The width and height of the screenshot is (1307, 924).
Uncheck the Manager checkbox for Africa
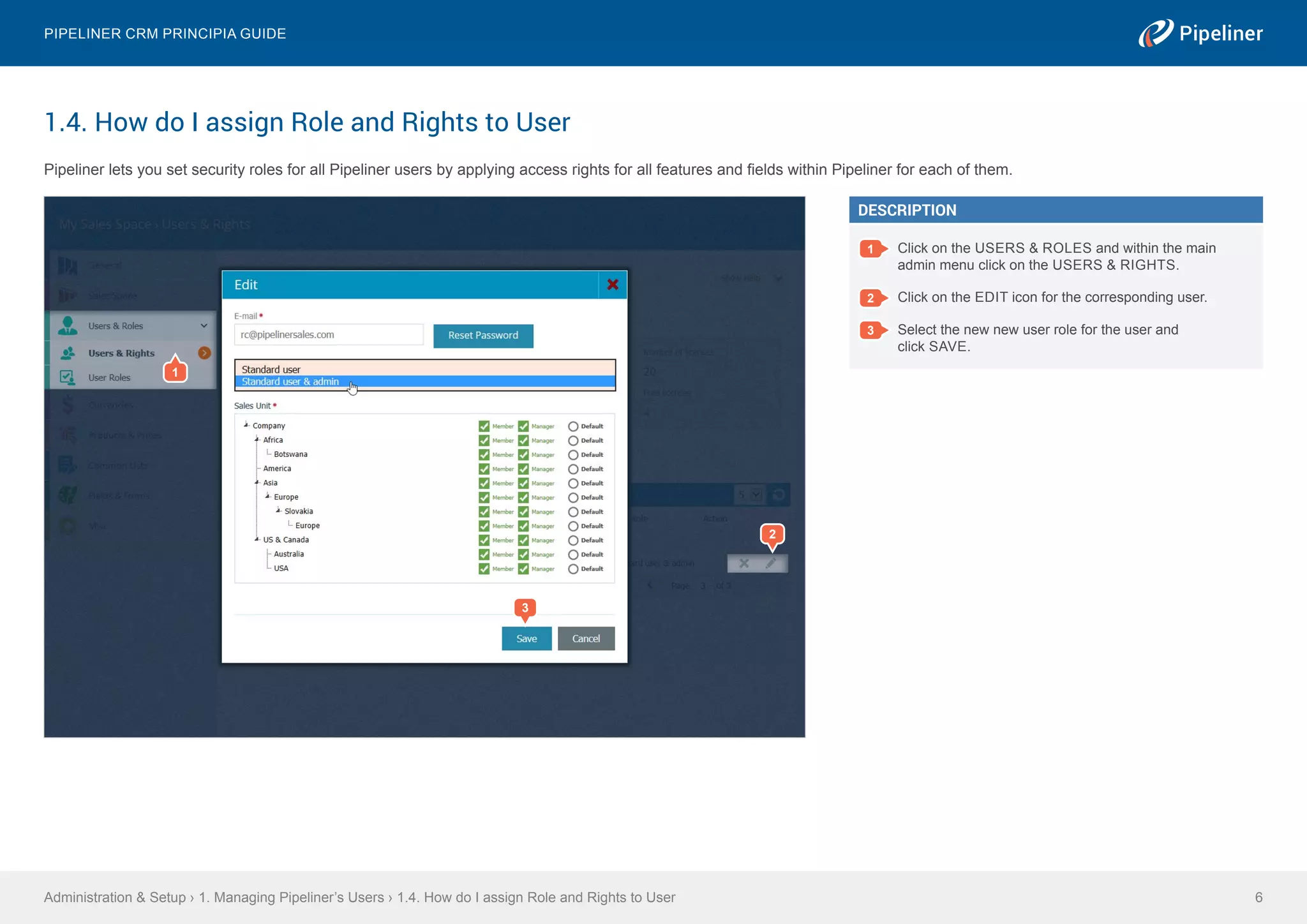tap(523, 440)
